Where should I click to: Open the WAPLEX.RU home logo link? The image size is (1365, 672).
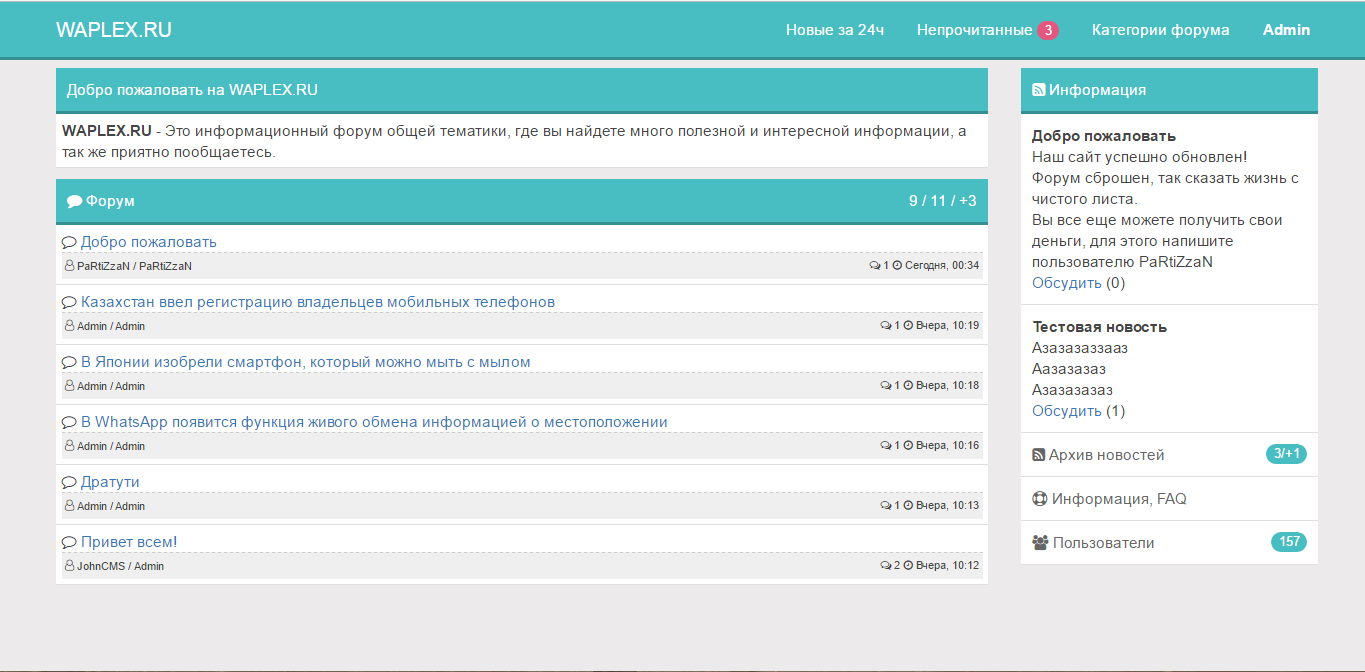coord(114,30)
